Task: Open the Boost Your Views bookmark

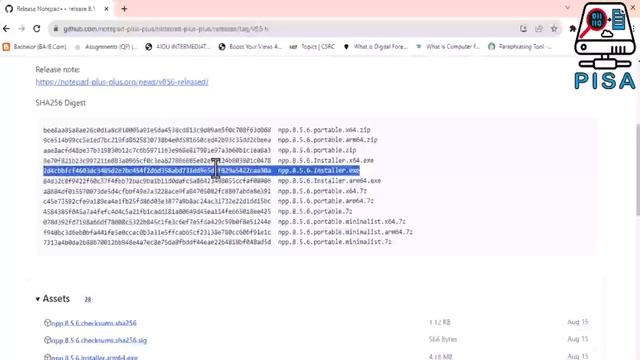Action: [250, 47]
